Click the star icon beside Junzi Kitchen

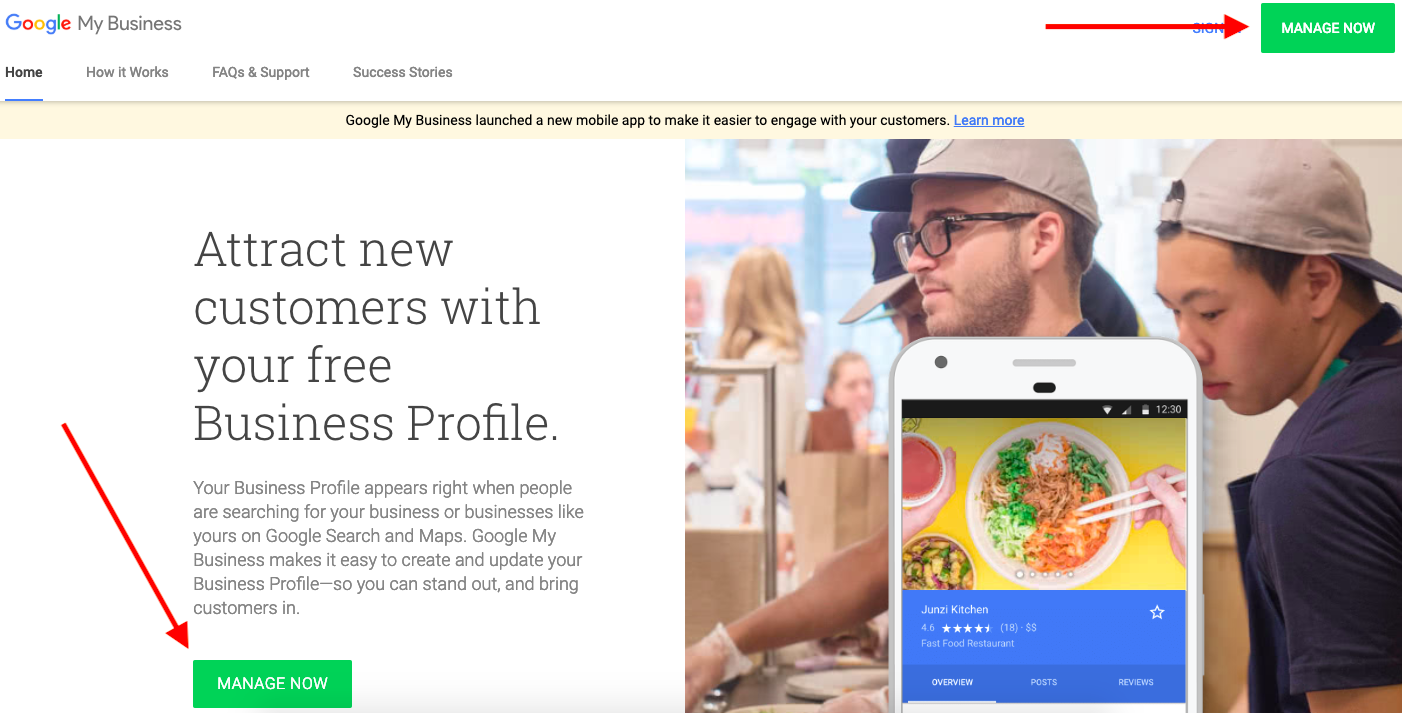[1157, 612]
